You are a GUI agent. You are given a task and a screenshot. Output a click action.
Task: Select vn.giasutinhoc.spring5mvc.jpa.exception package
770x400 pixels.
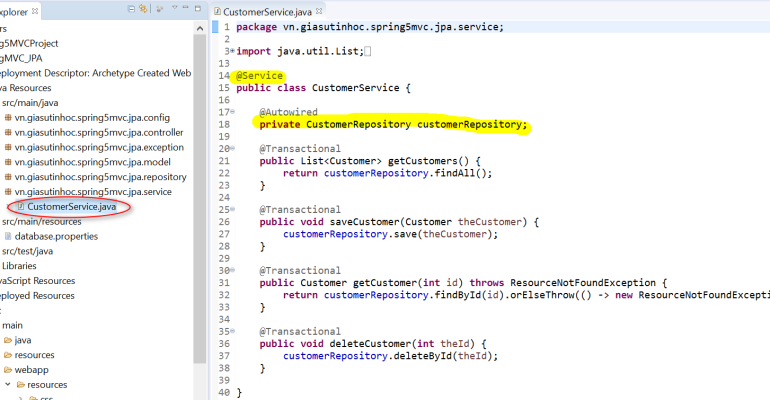click(x=99, y=147)
